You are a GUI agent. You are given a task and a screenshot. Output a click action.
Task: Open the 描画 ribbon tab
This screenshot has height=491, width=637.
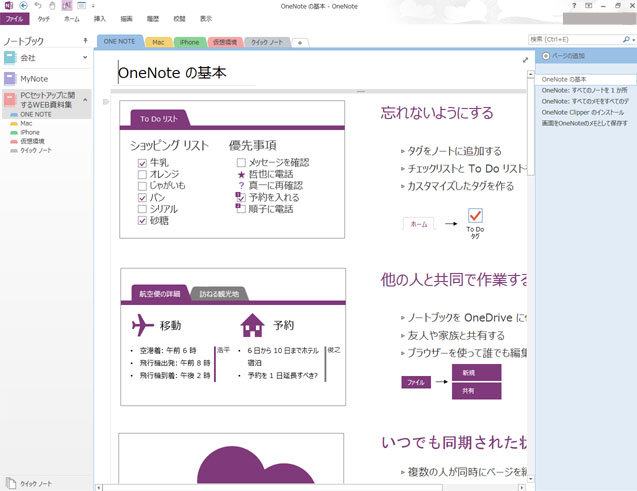(126, 19)
